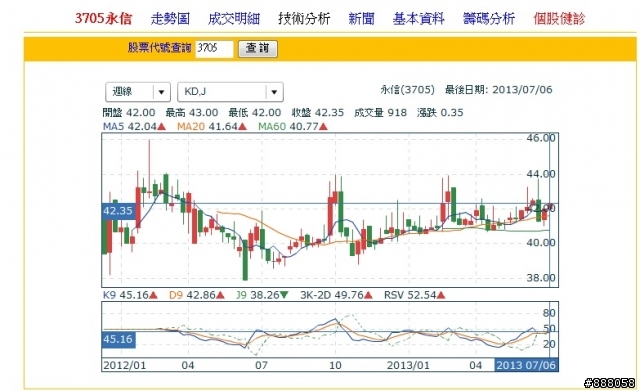Click the 3705永信 stock title
This screenshot has width=640, height=391.
pos(103,18)
